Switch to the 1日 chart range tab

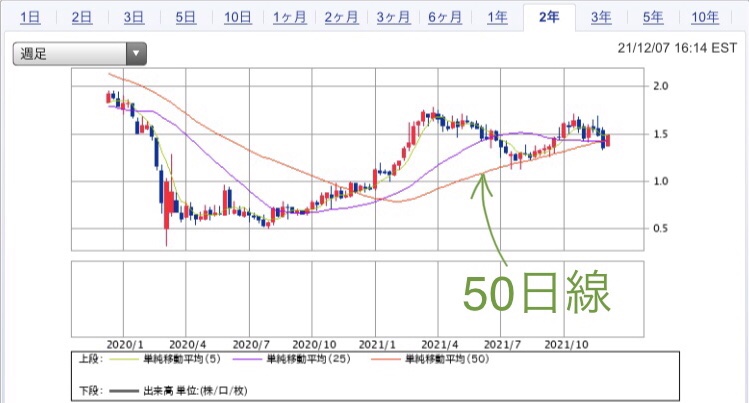(30, 18)
